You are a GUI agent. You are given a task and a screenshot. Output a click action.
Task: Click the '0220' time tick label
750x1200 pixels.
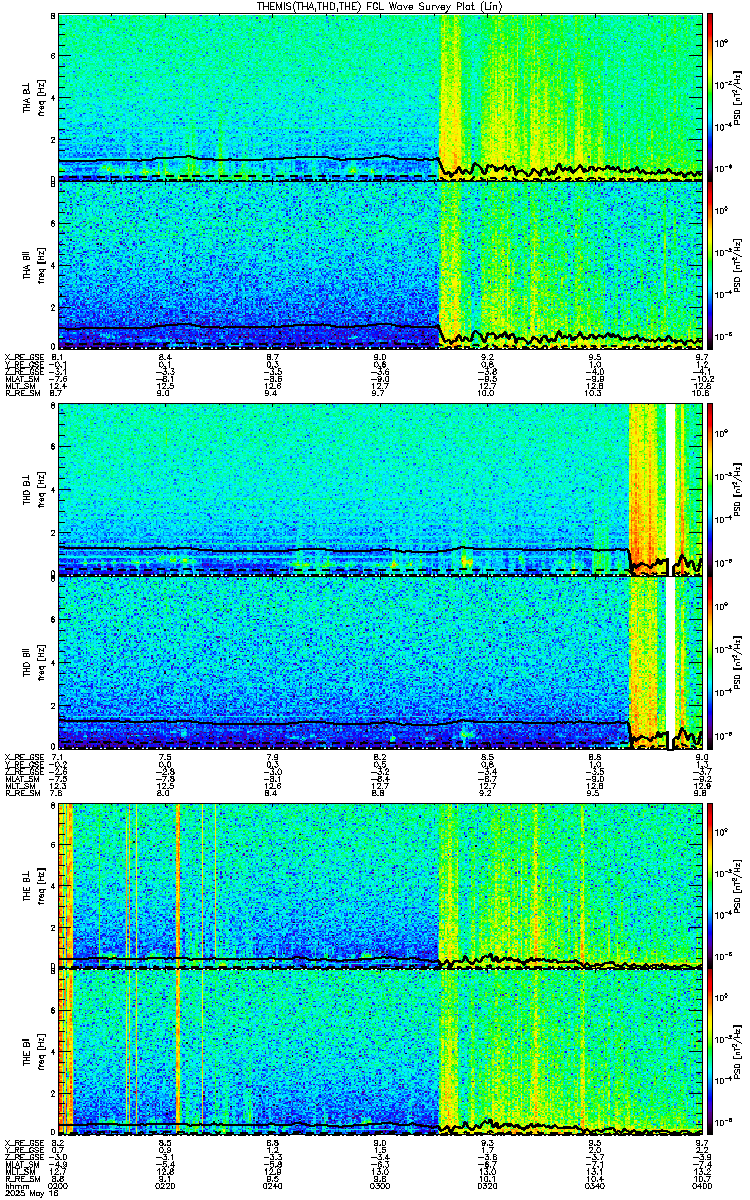(166, 1186)
